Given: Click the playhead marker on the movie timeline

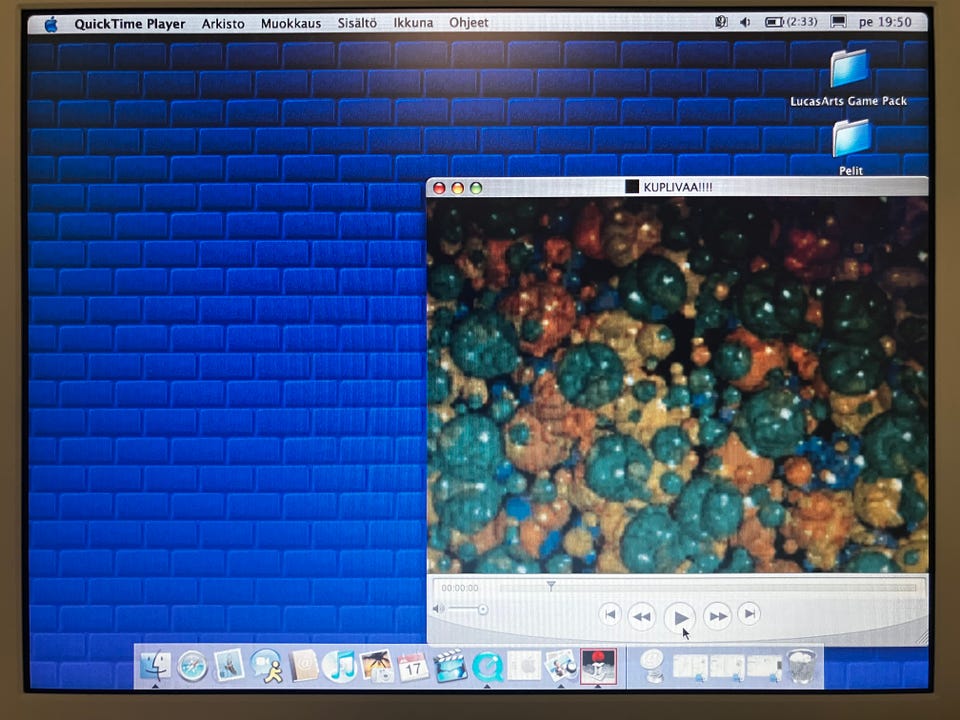Looking at the screenshot, I should (550, 587).
